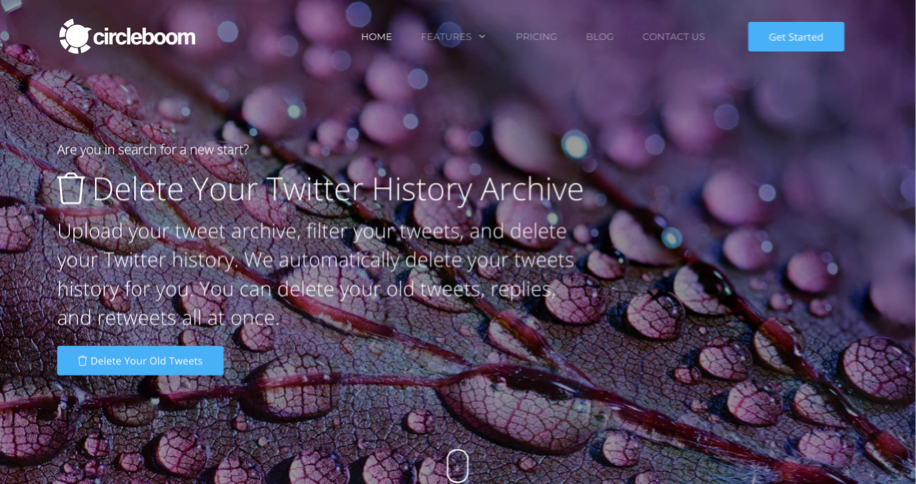Click the small trash icon in blue button
916x484 pixels.
82,361
